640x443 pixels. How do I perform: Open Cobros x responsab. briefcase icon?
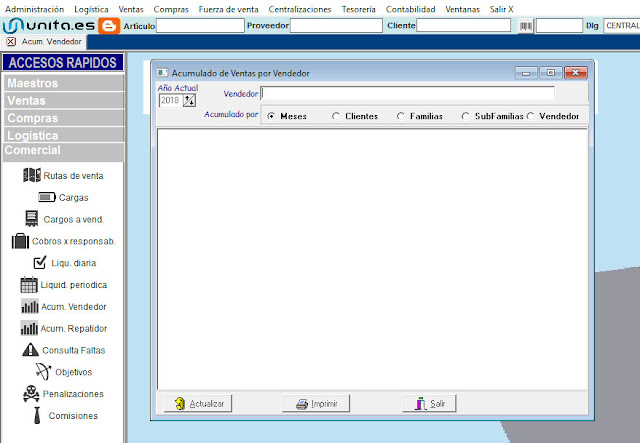tap(20, 241)
